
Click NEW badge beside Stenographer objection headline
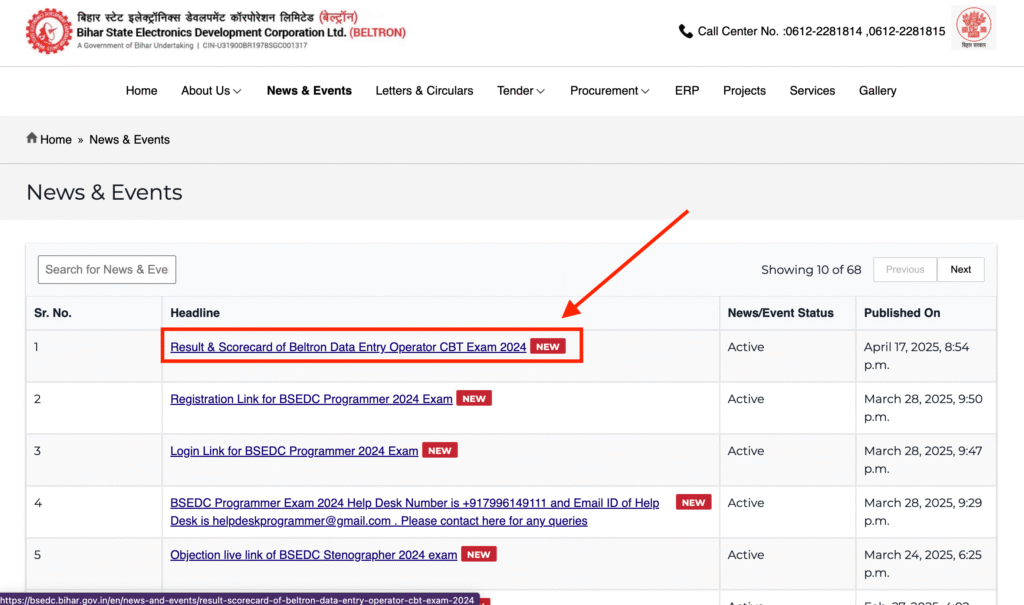click(479, 554)
